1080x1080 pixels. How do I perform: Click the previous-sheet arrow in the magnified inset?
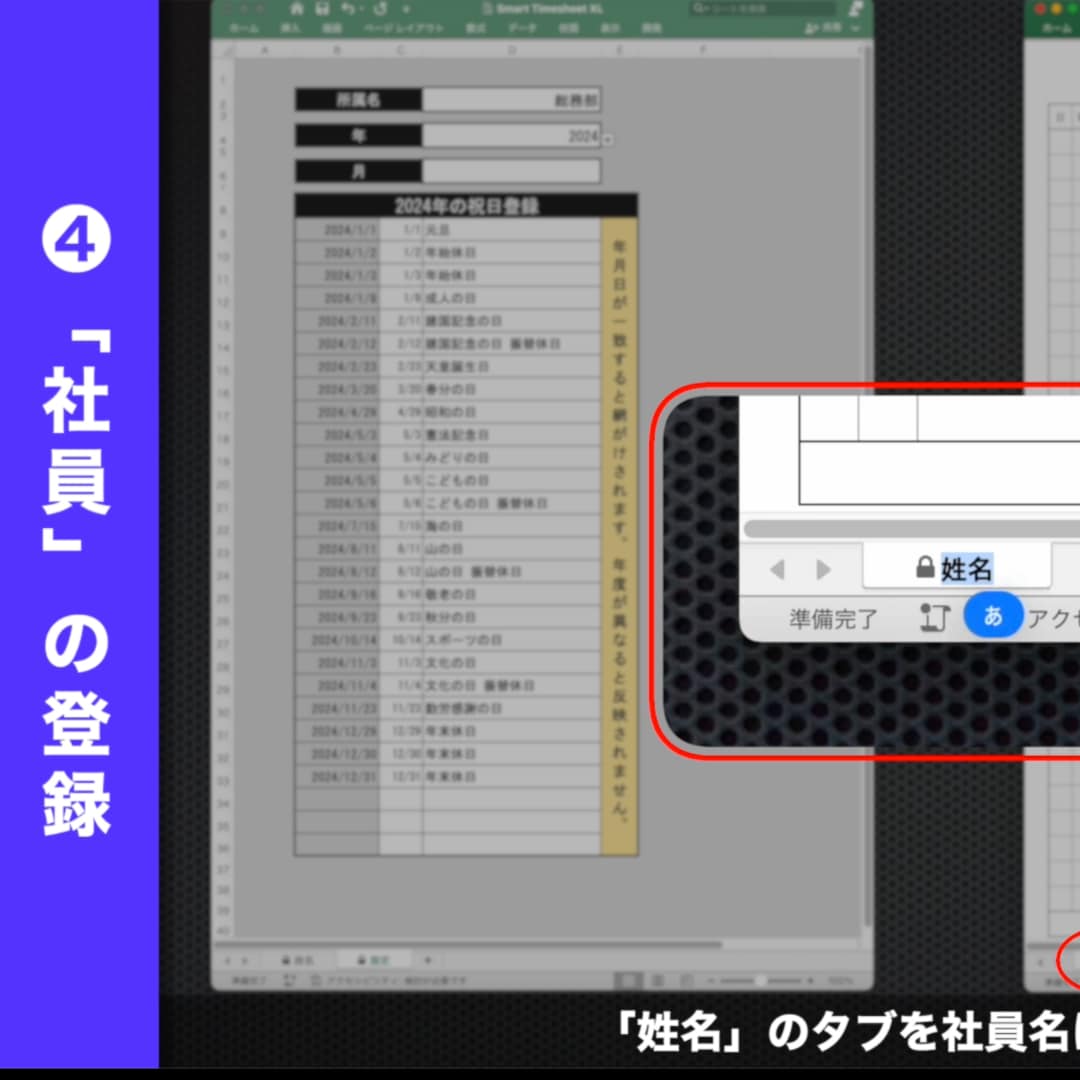point(778,569)
